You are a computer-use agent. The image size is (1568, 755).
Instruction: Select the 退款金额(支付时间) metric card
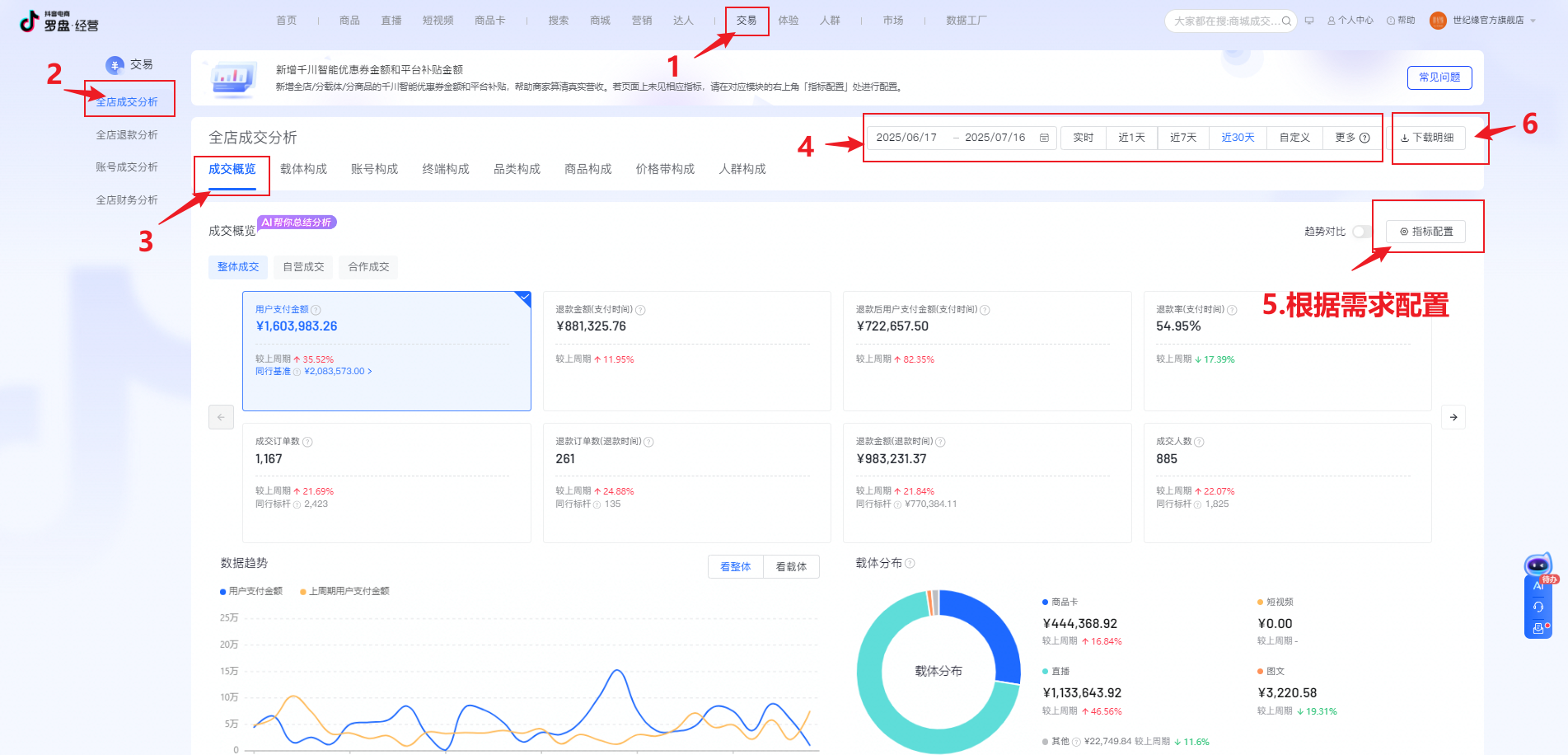[x=686, y=350]
